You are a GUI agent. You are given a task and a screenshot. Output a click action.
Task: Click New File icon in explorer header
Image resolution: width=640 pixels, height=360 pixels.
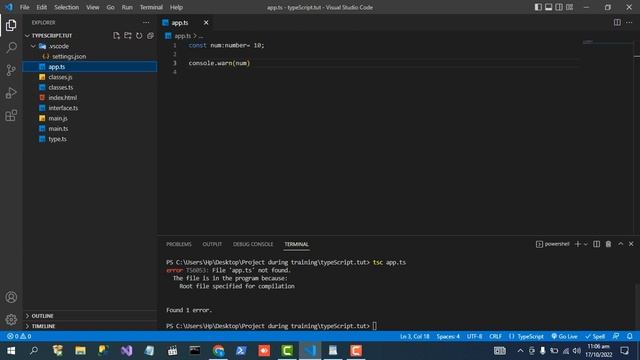116,36
